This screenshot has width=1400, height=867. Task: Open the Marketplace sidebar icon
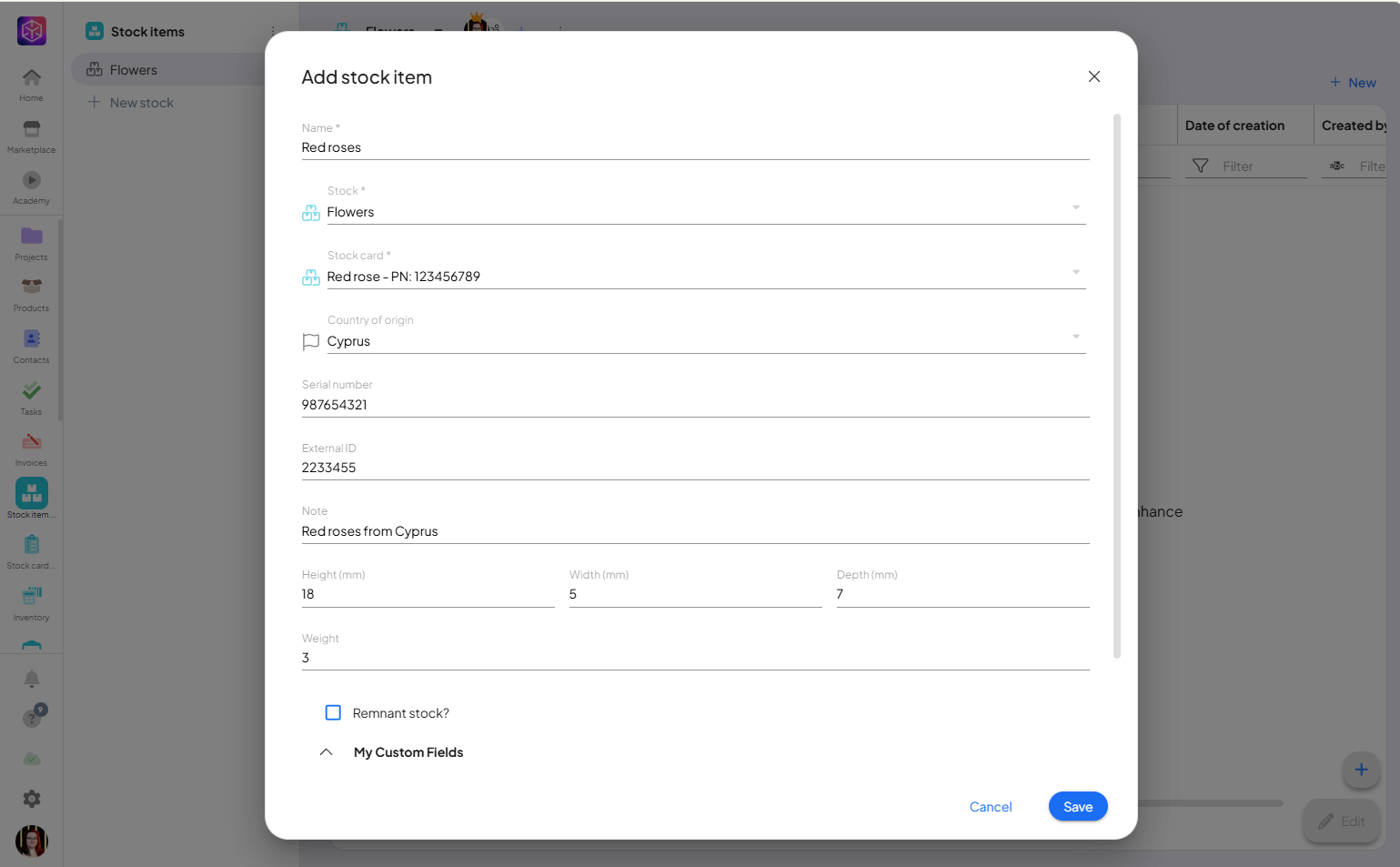tap(31, 130)
